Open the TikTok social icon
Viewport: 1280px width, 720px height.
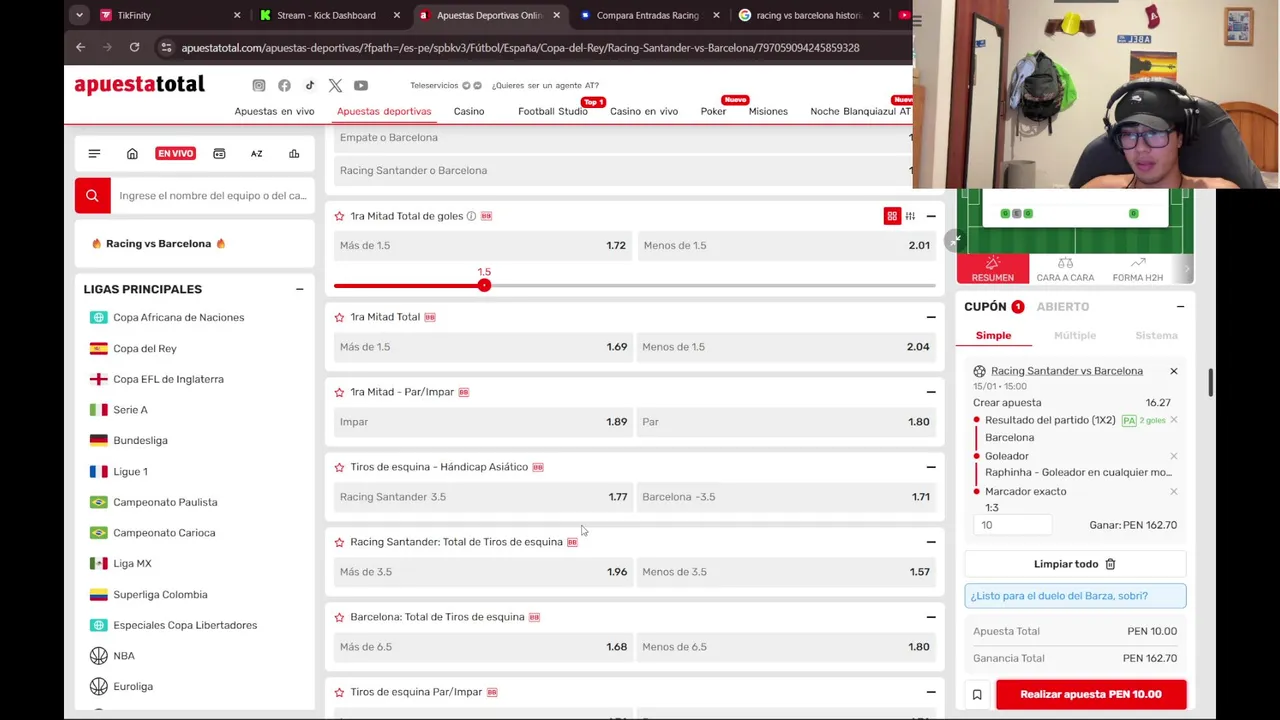click(x=310, y=86)
